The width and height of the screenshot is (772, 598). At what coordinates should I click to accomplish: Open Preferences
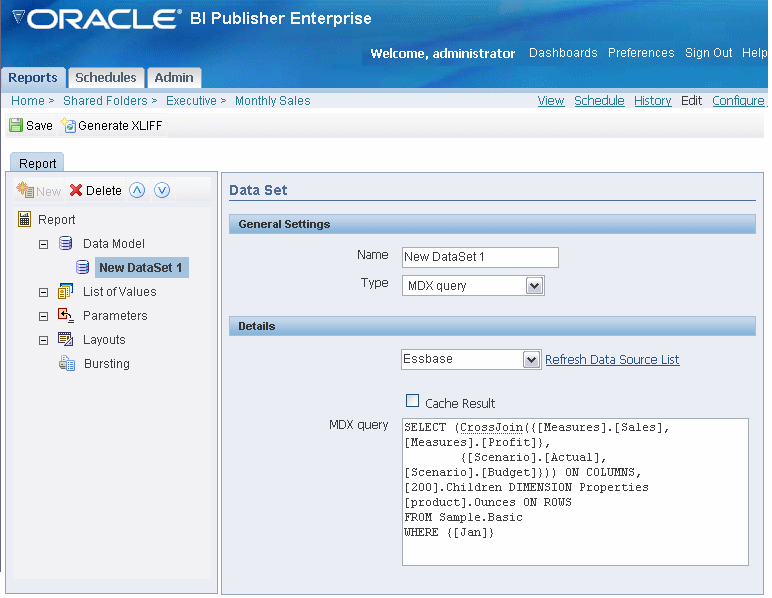tap(641, 53)
